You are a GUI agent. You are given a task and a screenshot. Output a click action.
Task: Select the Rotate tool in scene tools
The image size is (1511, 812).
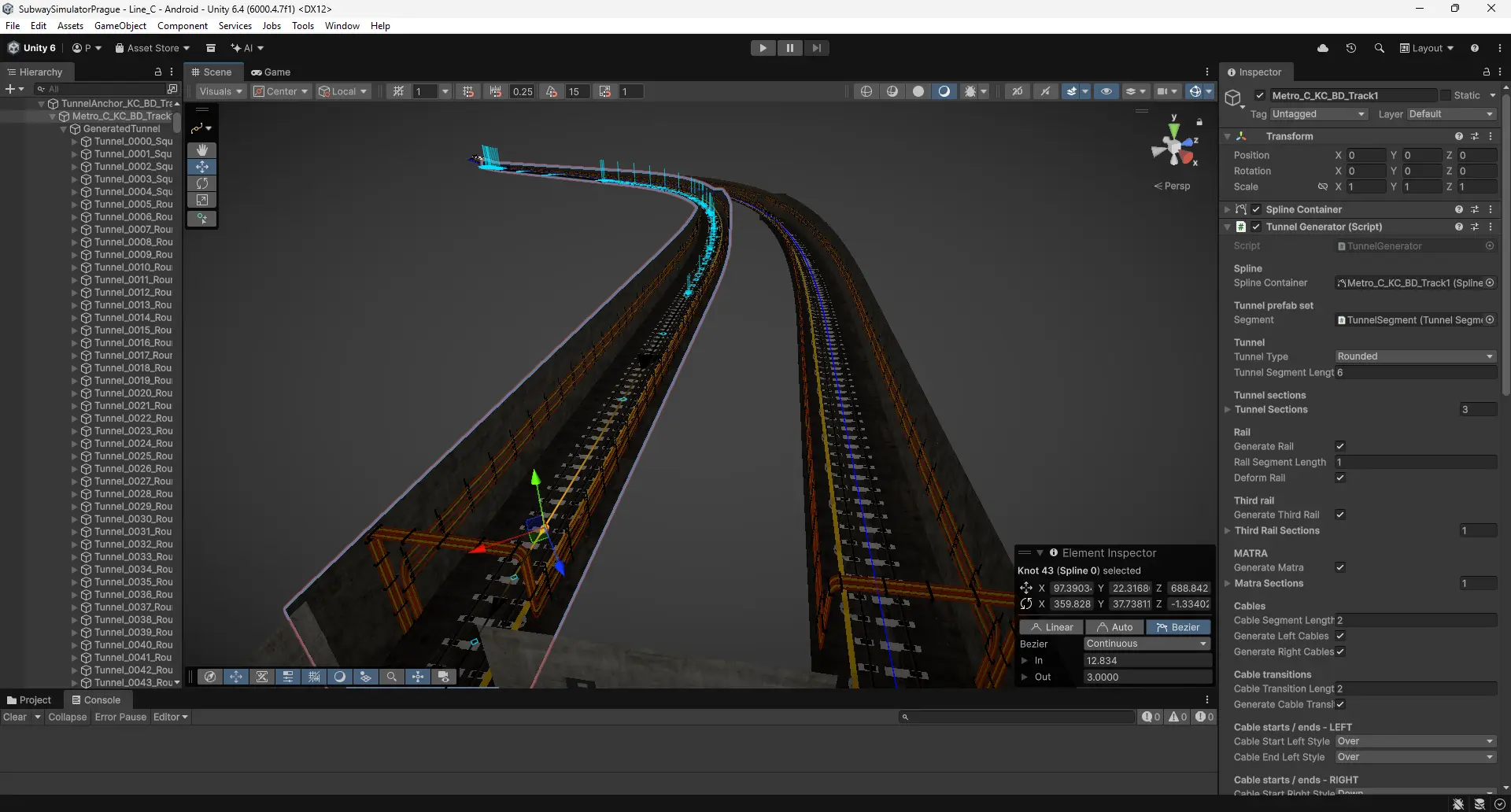pyautogui.click(x=202, y=183)
